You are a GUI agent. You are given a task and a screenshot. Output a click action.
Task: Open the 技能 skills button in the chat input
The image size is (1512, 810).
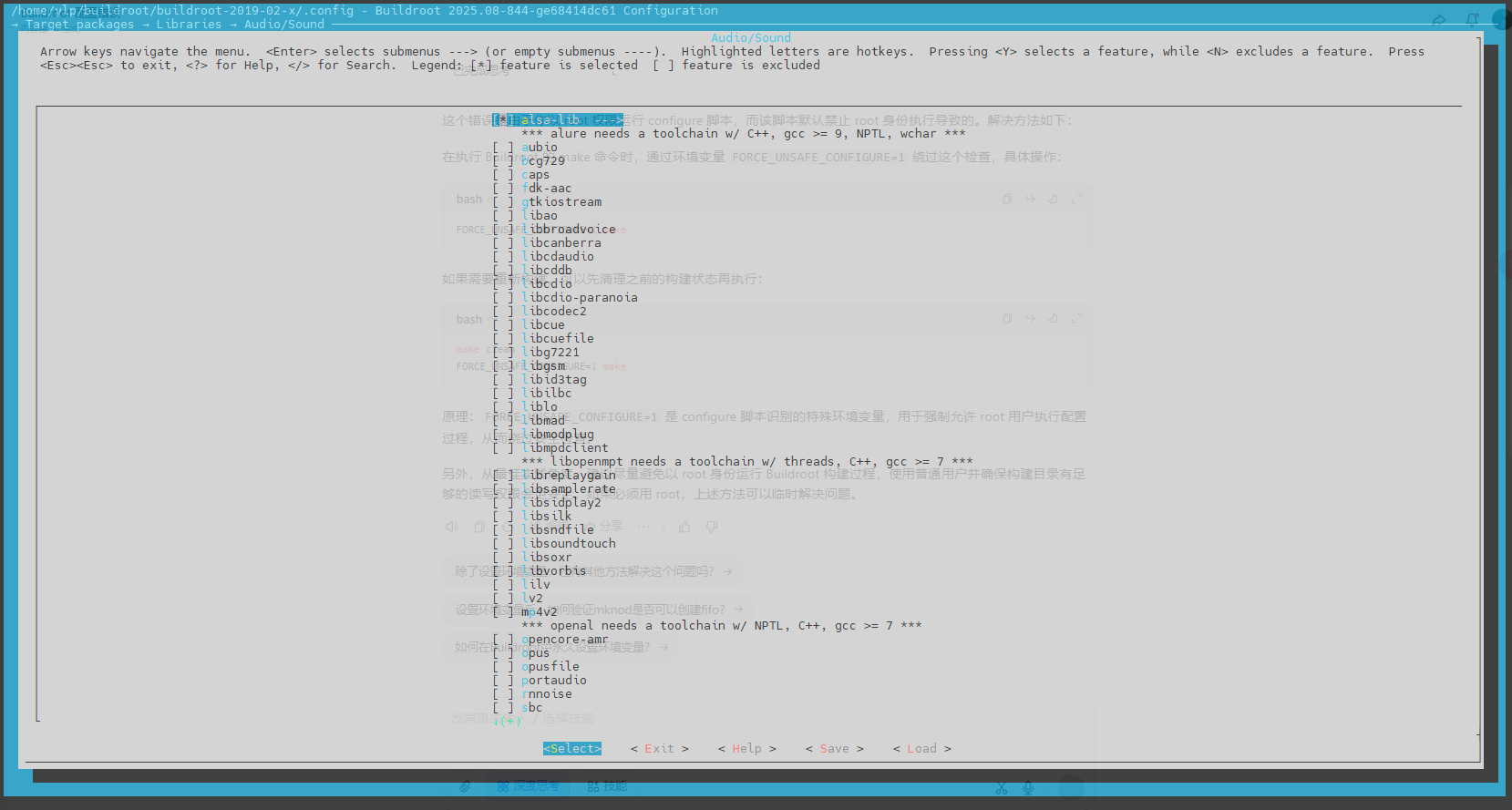coord(608,785)
